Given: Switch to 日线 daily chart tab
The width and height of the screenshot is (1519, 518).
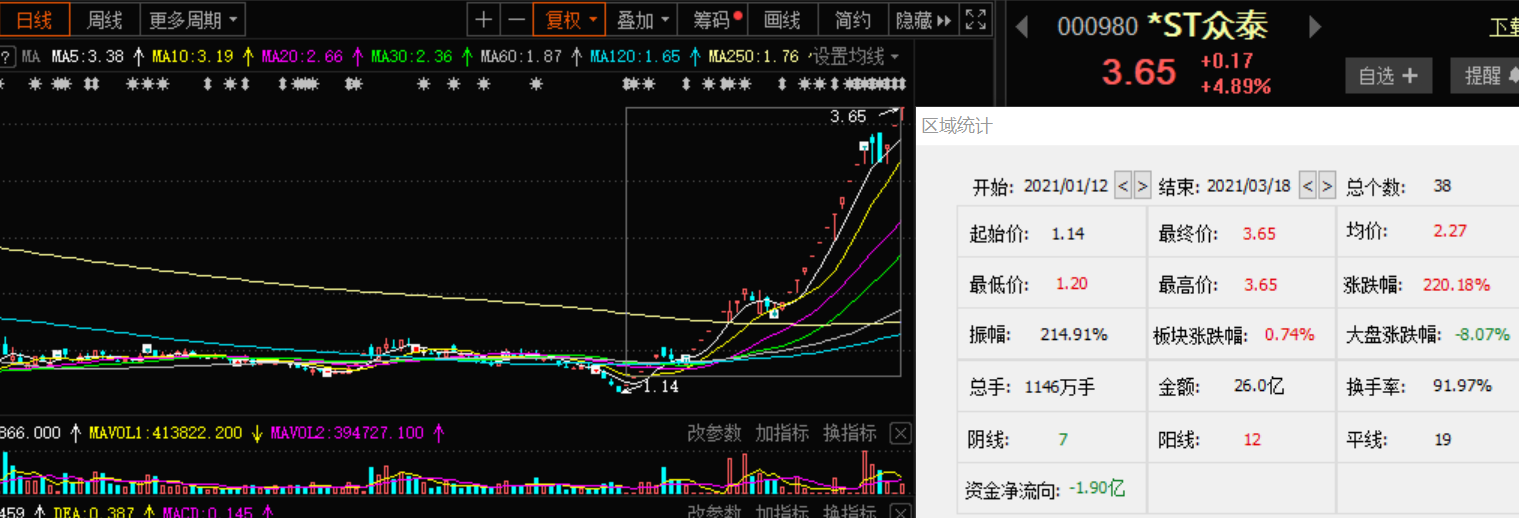Looking at the screenshot, I should click(x=35, y=19).
